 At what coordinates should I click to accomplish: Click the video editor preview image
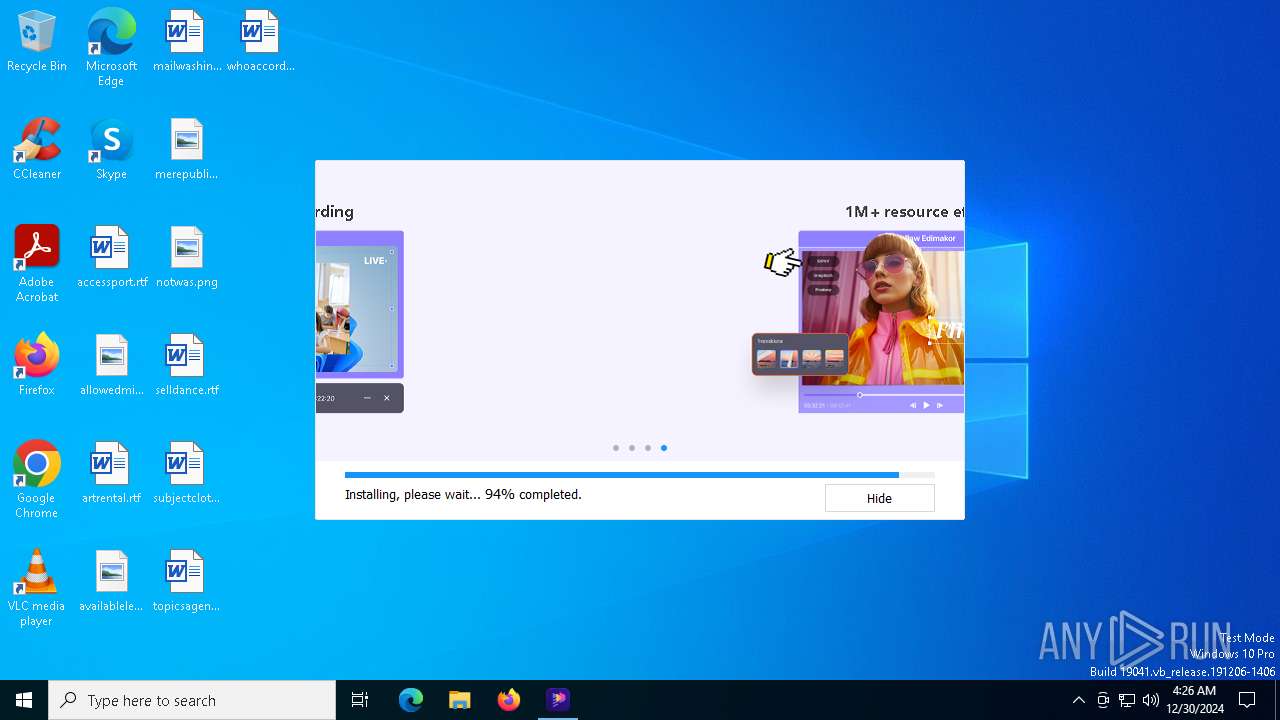881,322
